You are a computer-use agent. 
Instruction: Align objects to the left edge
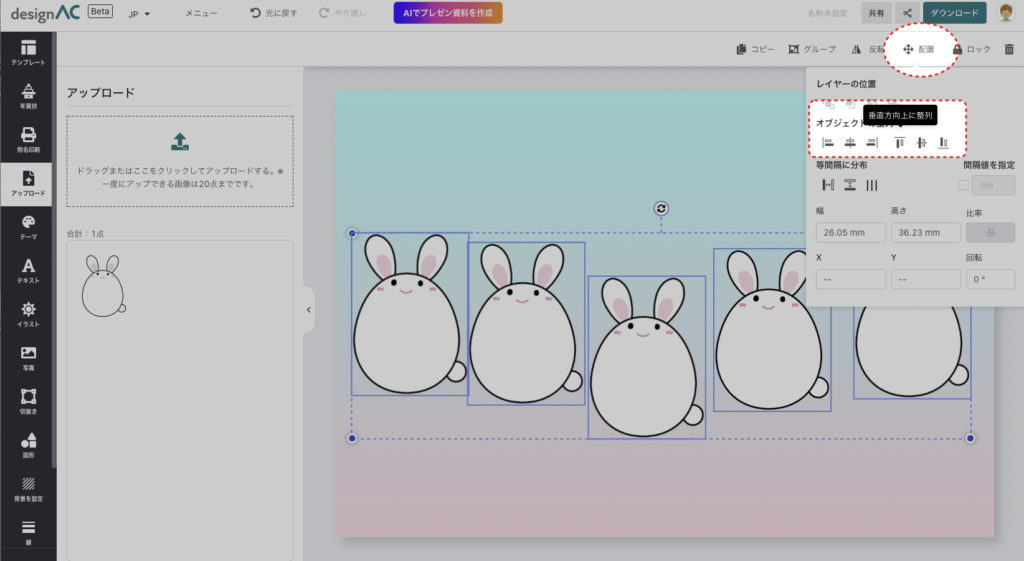click(827, 143)
